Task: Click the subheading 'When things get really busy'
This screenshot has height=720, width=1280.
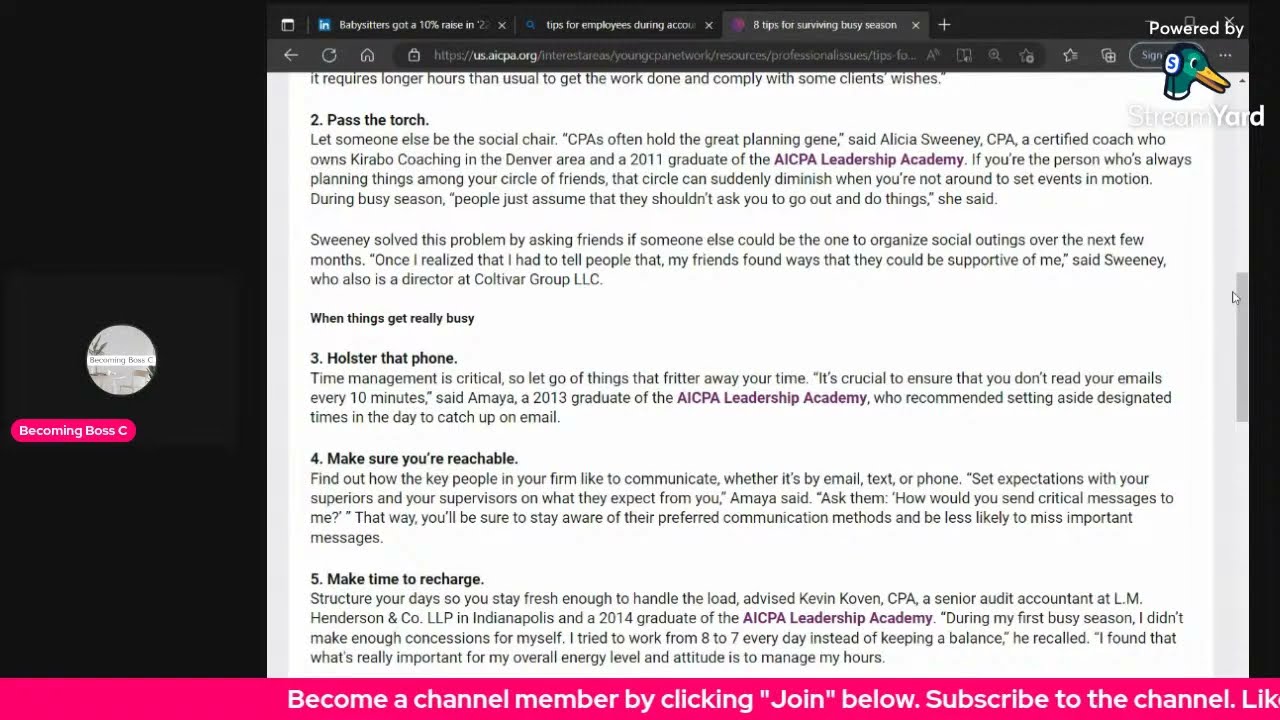Action: point(392,318)
